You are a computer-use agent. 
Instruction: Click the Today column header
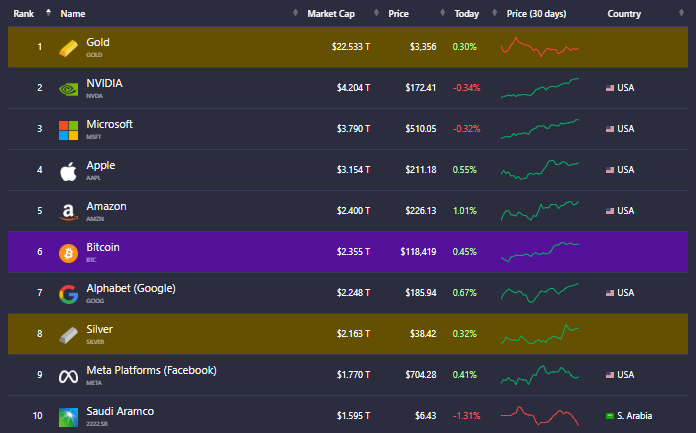467,14
